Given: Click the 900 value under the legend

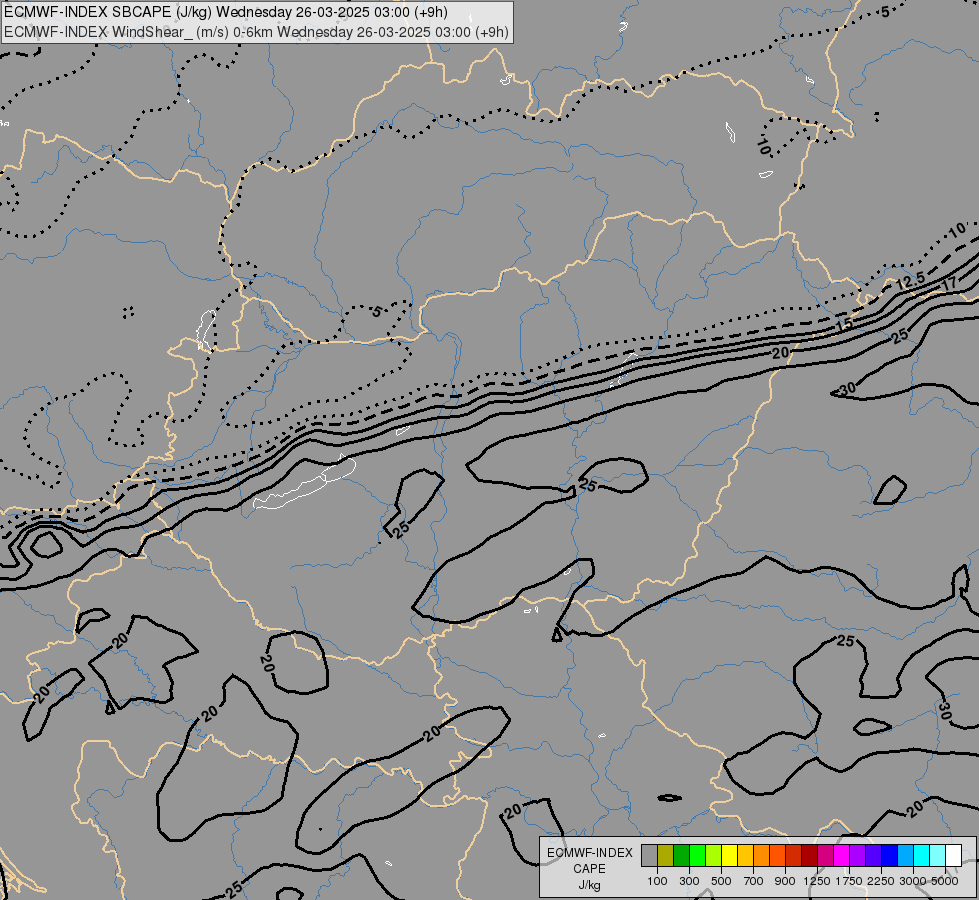Looking at the screenshot, I should (785, 881).
